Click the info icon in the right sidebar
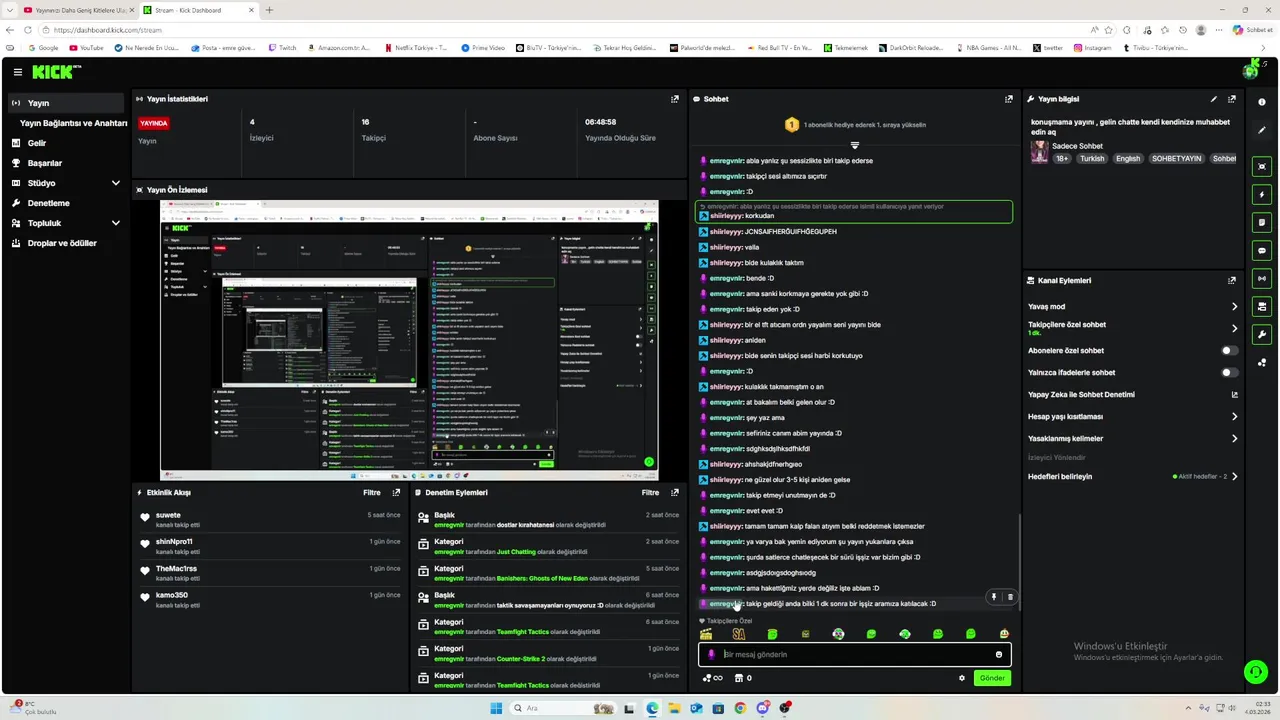 [1262, 102]
